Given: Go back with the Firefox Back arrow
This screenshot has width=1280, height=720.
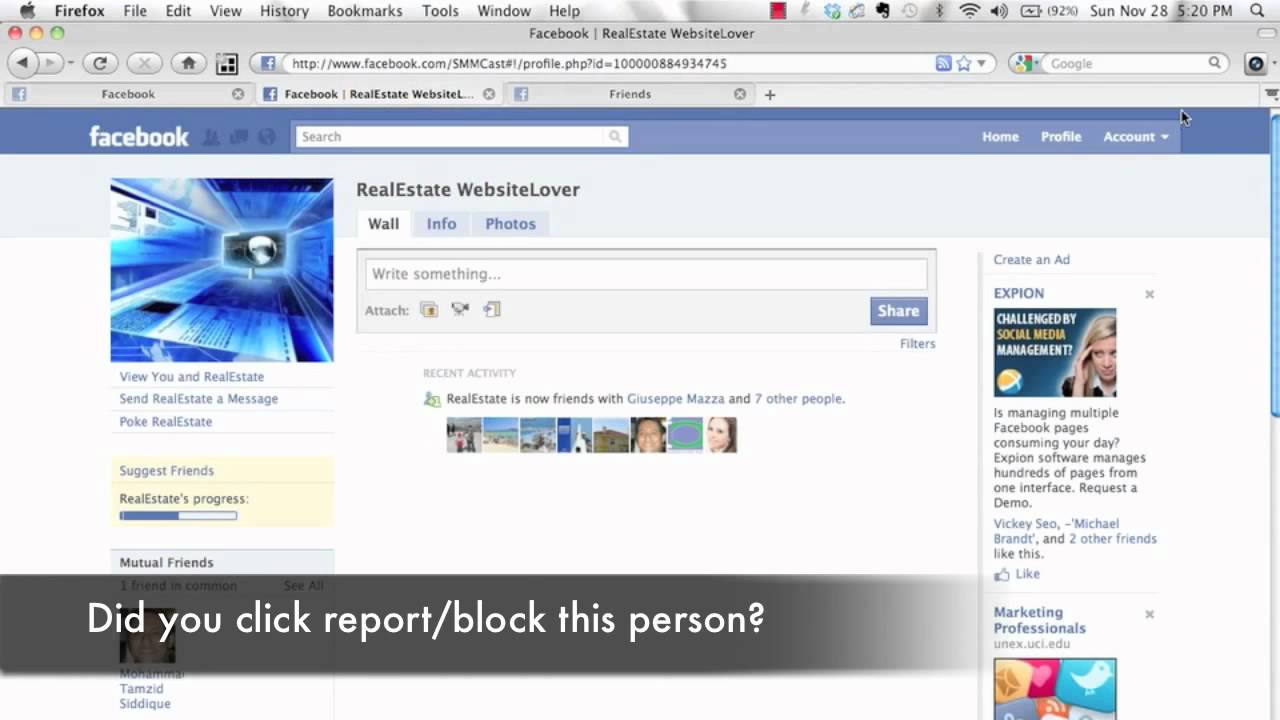Looking at the screenshot, I should coord(22,63).
